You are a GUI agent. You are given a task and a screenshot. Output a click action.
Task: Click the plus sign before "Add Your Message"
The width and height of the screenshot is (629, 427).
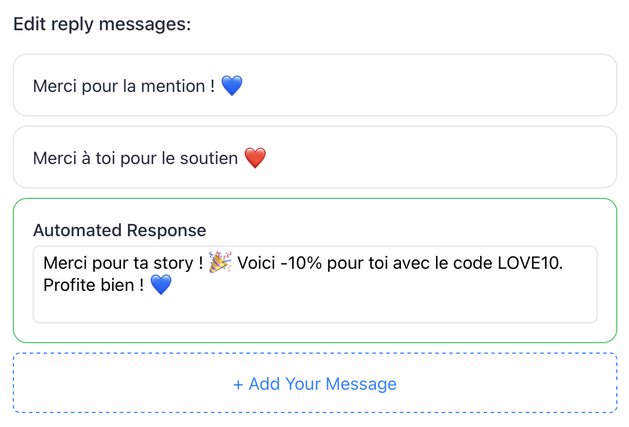click(238, 384)
